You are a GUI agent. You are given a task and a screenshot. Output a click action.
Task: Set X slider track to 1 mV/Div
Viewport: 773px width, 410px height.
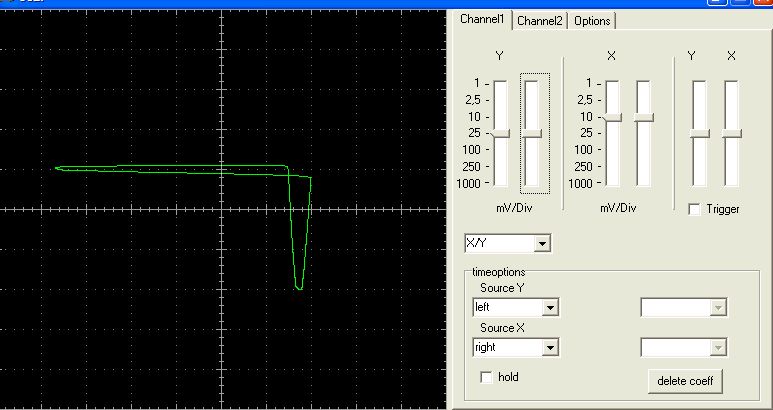(x=612, y=83)
